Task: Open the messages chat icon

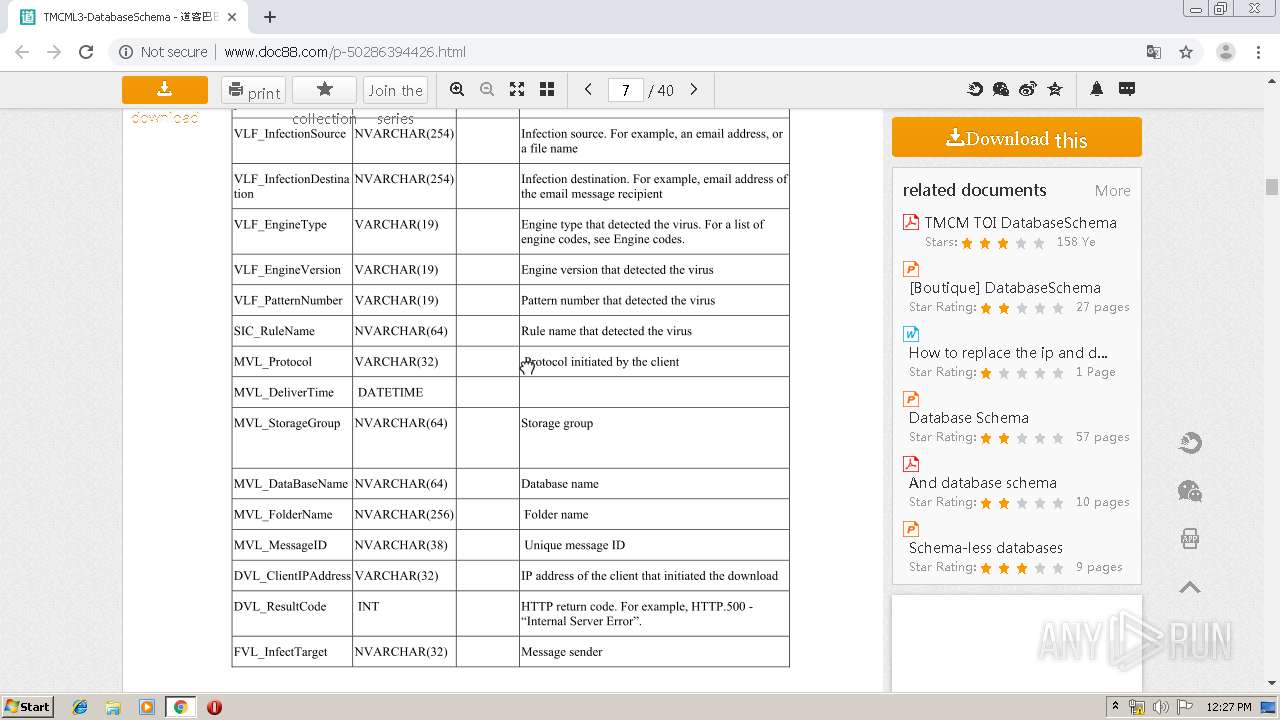Action: (1127, 90)
